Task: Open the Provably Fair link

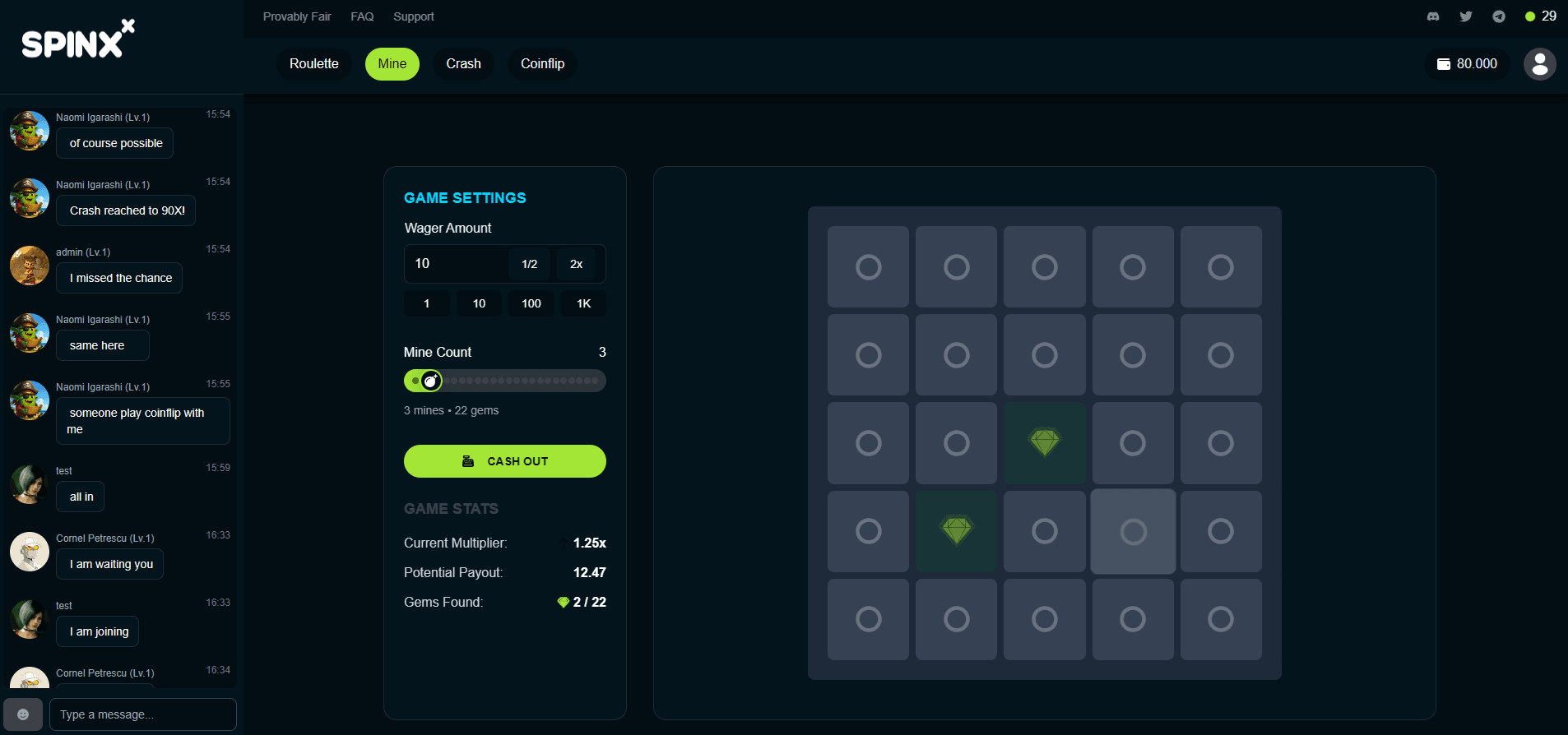Action: coord(297,16)
